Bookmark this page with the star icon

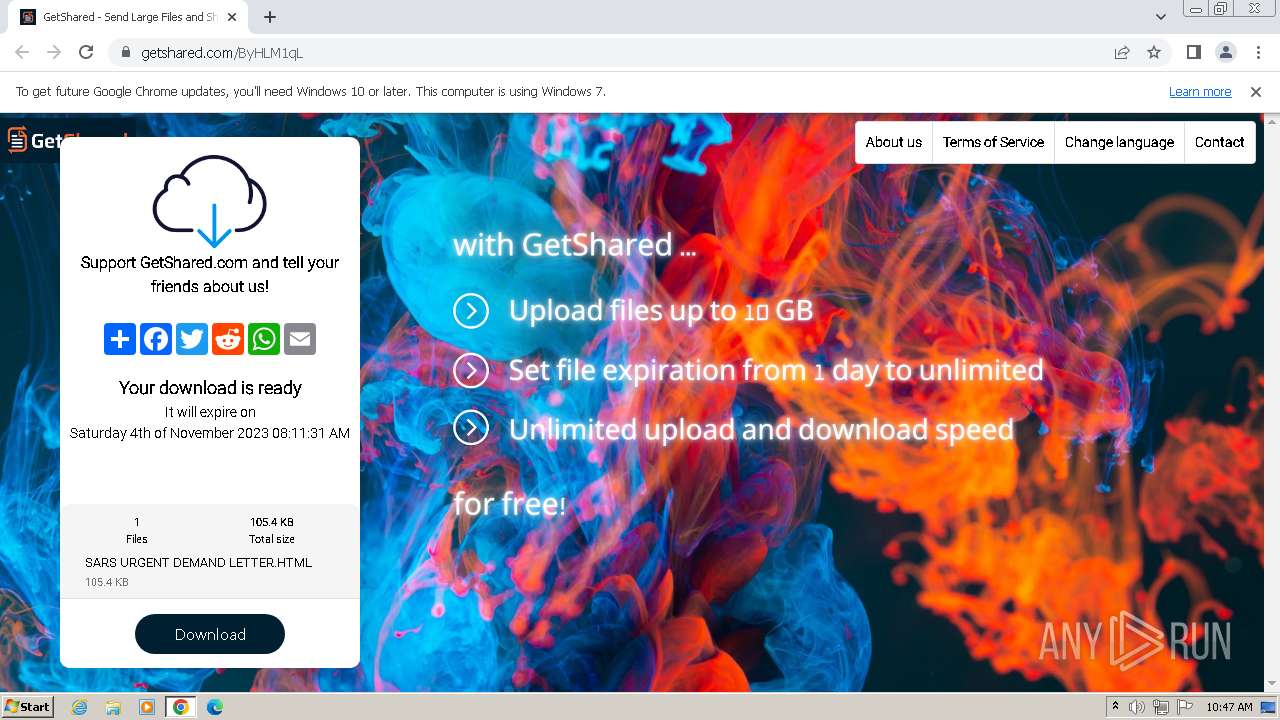[x=1154, y=52]
